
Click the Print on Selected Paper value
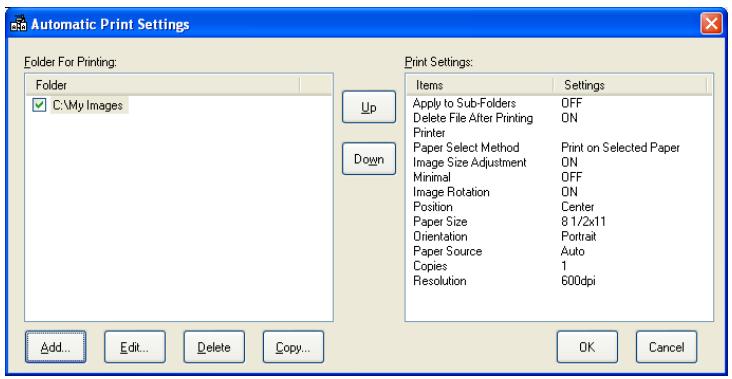[x=620, y=147]
